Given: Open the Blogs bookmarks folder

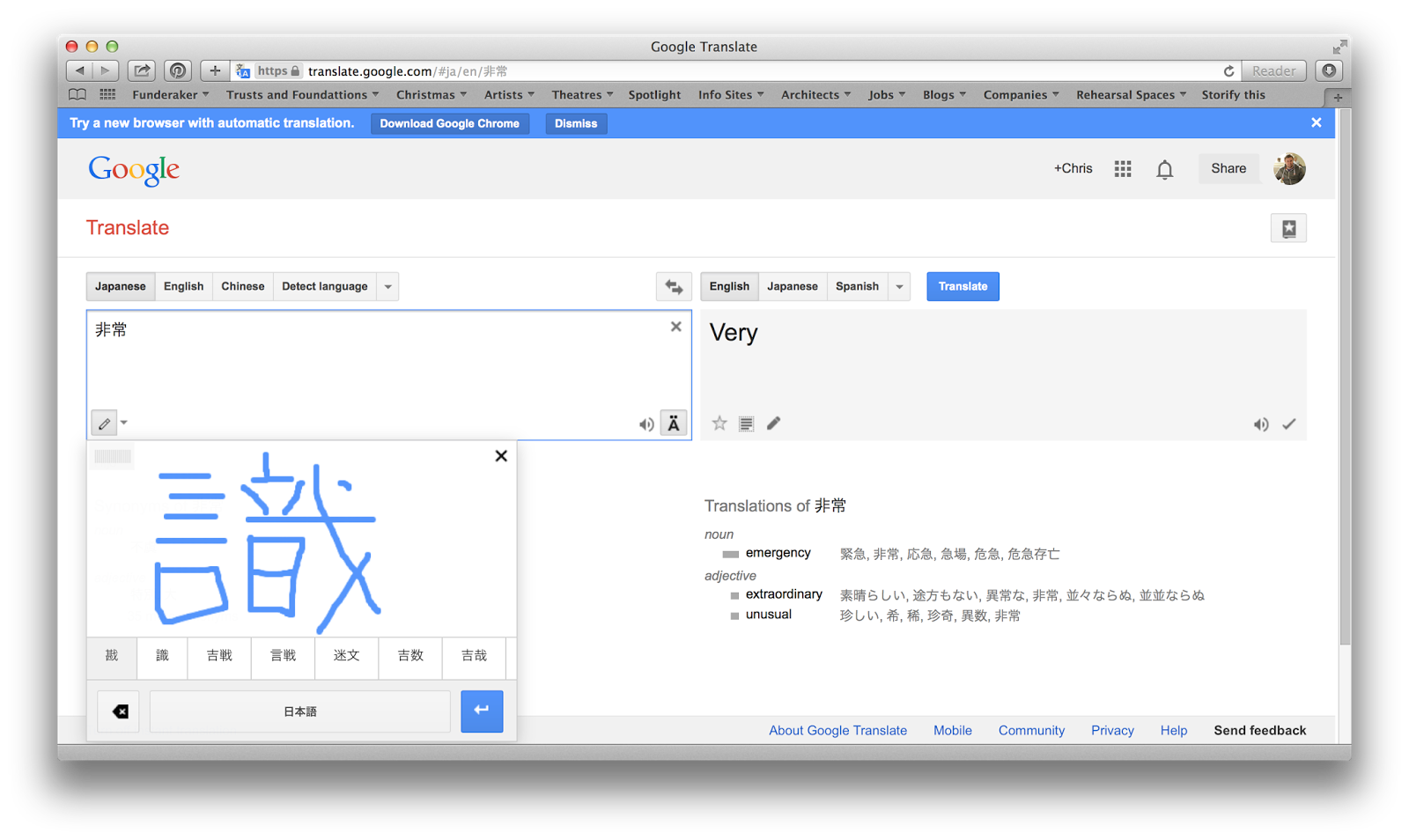Looking at the screenshot, I should (x=944, y=95).
